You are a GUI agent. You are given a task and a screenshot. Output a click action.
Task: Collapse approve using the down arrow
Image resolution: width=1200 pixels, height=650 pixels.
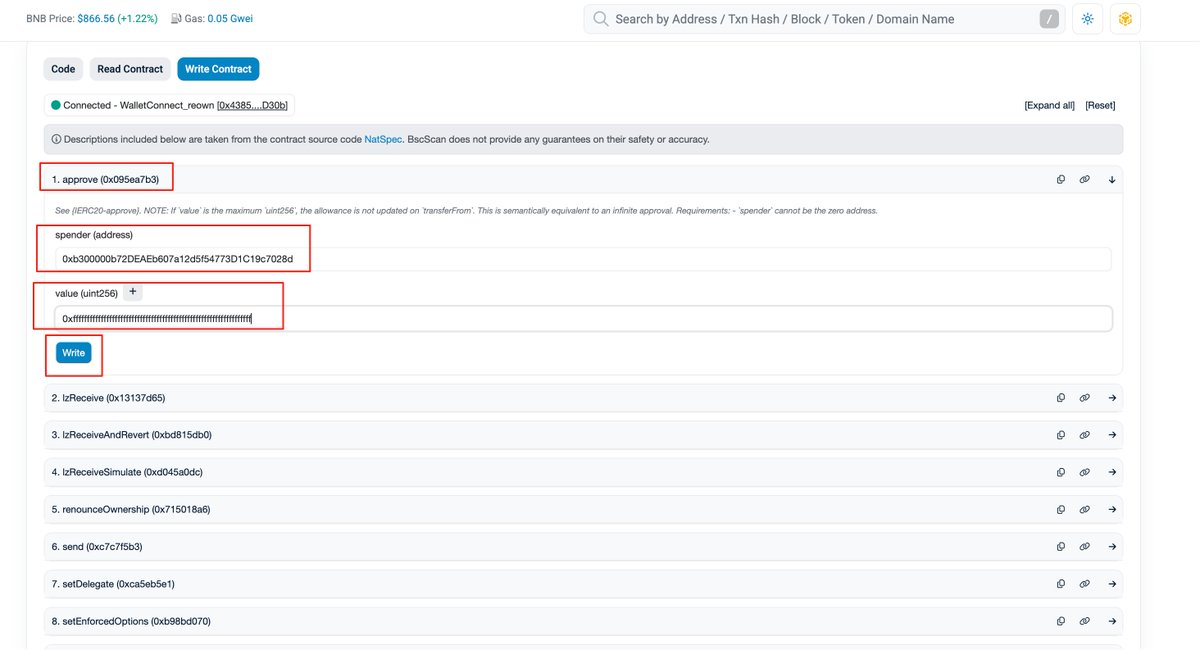click(x=1111, y=180)
